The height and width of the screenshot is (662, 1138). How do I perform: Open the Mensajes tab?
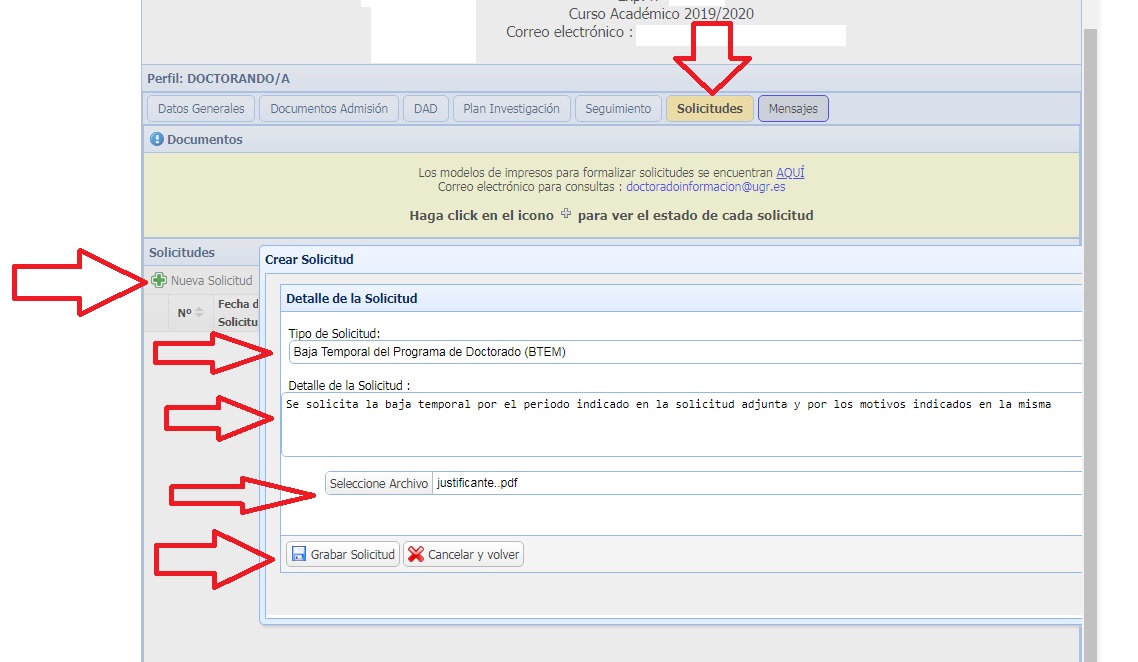793,109
